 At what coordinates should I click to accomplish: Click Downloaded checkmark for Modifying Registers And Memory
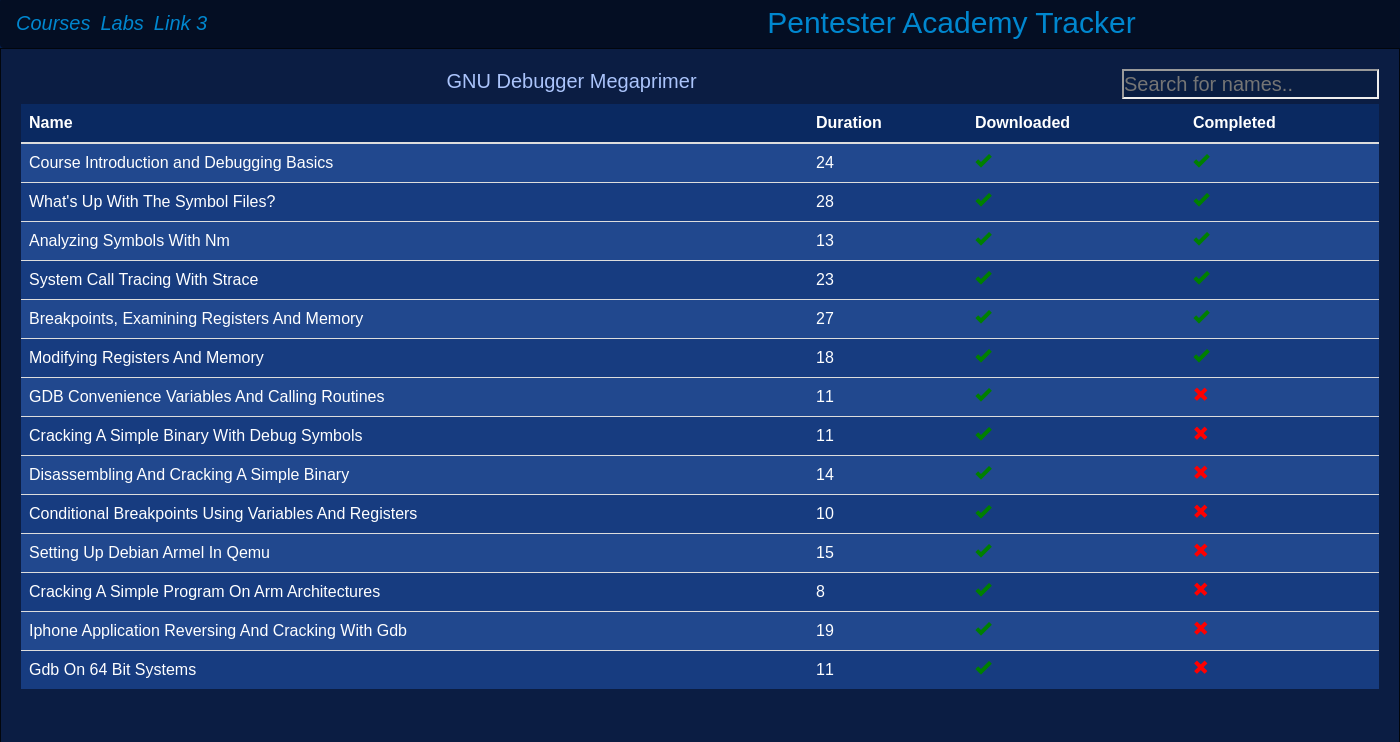coord(983,356)
